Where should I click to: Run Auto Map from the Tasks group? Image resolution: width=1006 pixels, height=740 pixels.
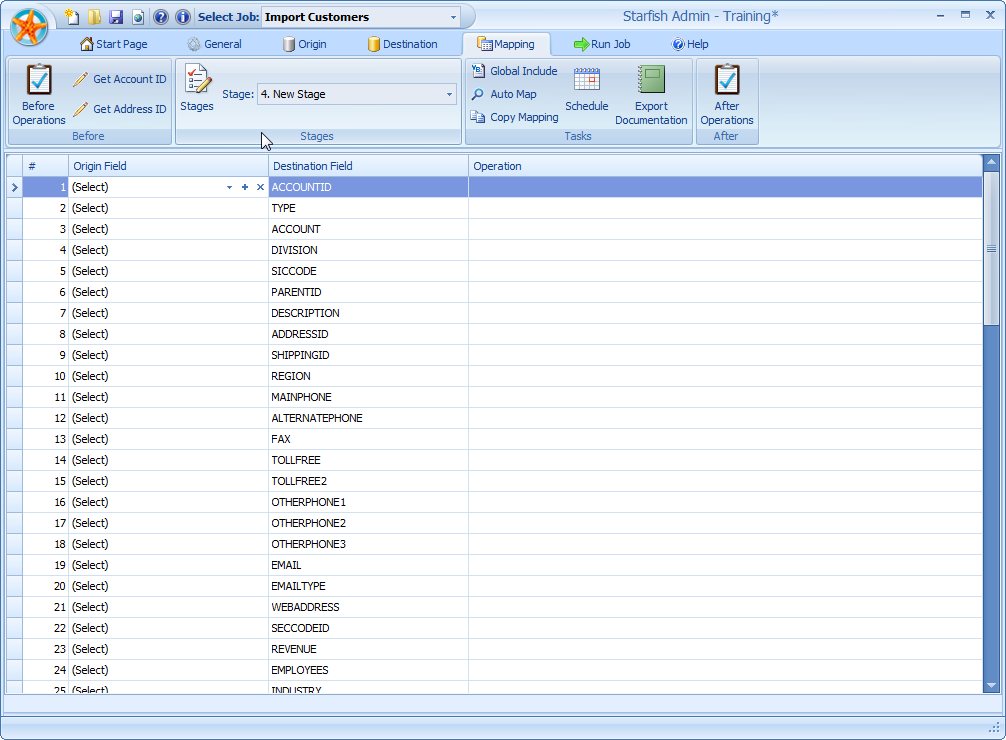tap(513, 94)
